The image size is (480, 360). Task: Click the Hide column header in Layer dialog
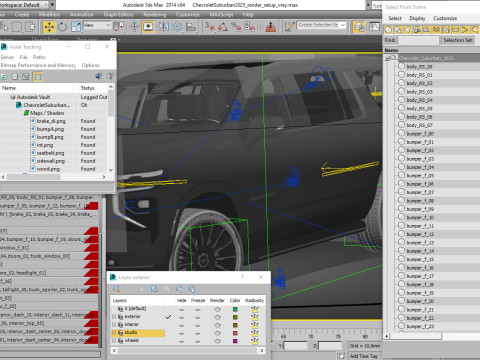point(182,300)
